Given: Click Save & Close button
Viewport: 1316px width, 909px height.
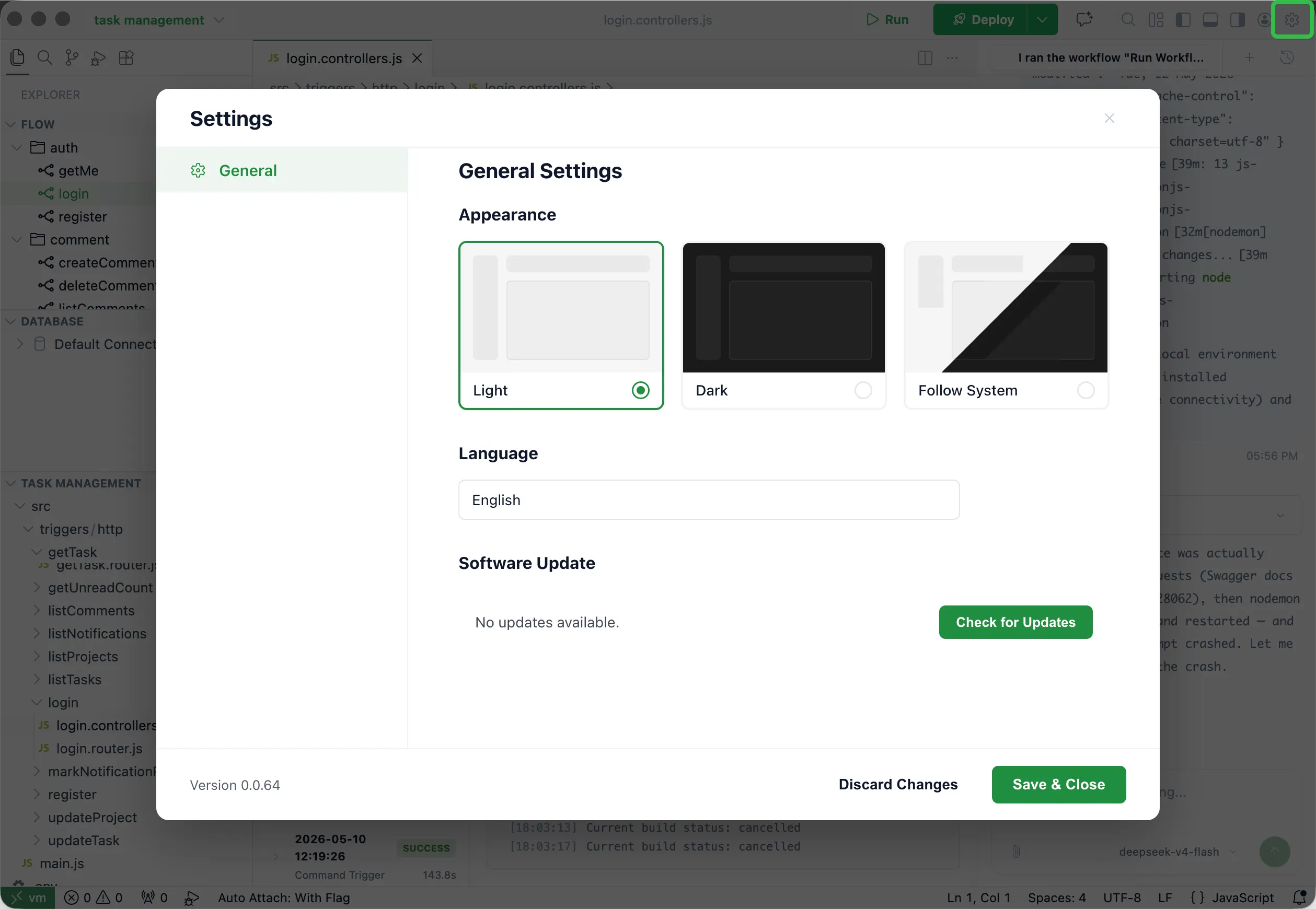Looking at the screenshot, I should click(1058, 784).
